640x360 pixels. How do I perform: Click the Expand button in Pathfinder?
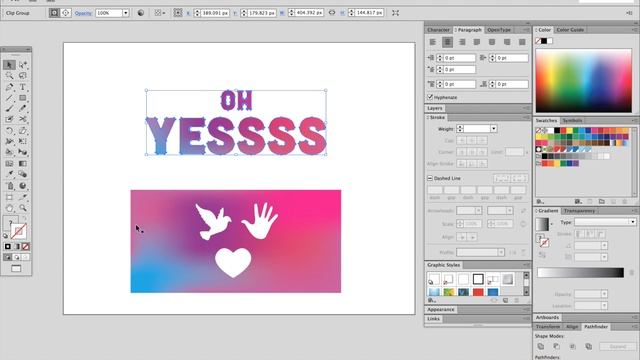[618, 346]
